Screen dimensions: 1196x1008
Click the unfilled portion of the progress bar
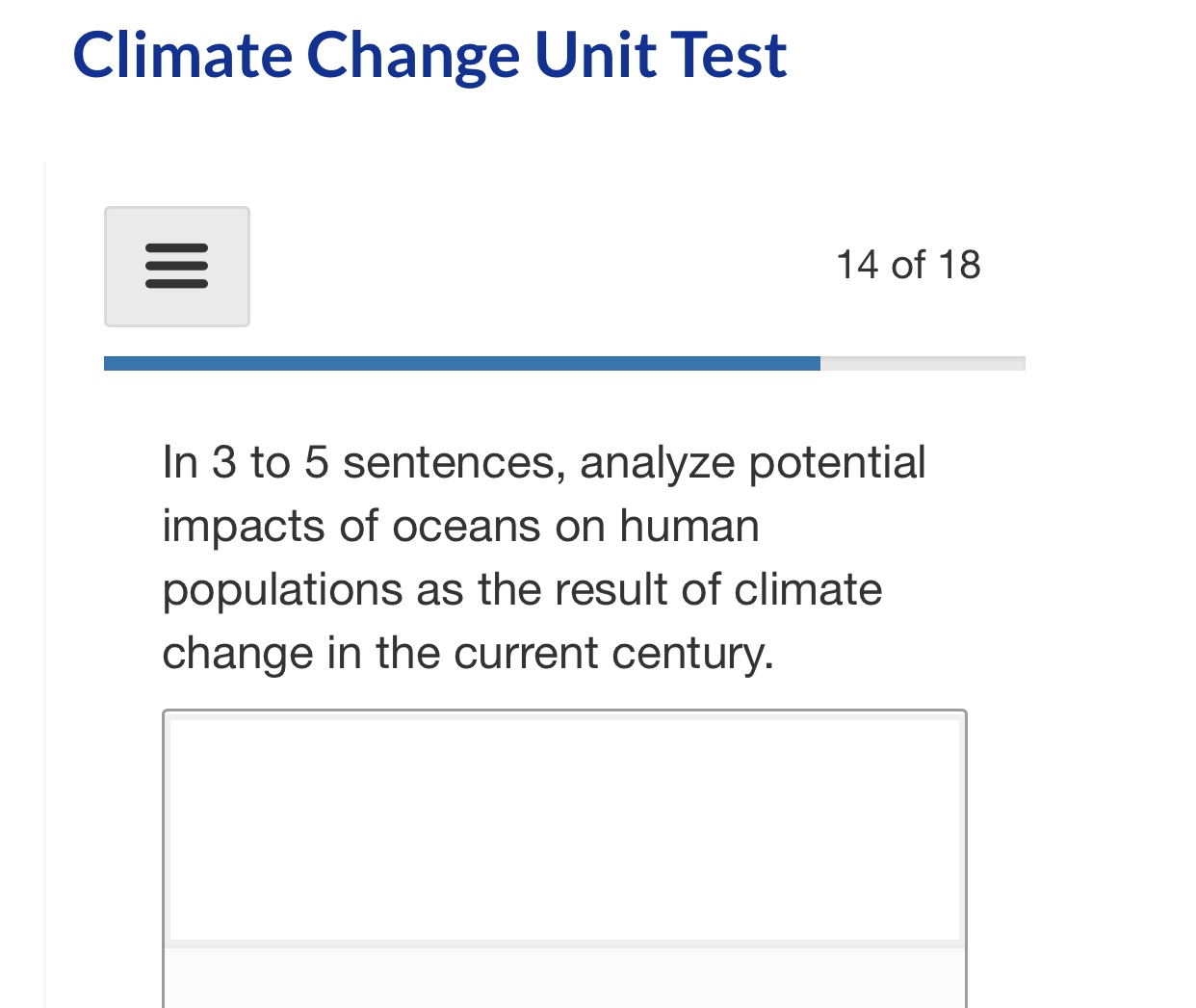[923, 363]
